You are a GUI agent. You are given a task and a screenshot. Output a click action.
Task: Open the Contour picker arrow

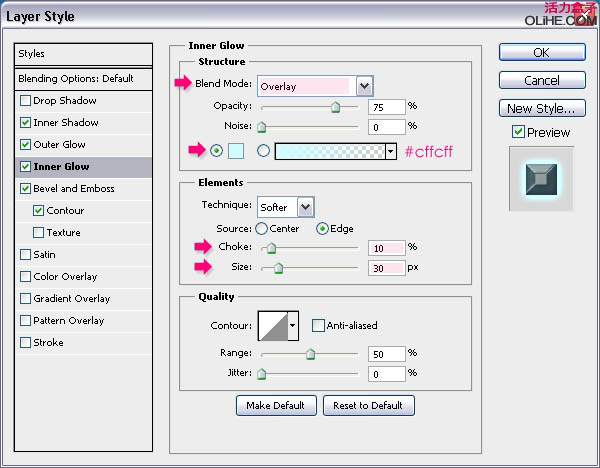click(x=293, y=326)
